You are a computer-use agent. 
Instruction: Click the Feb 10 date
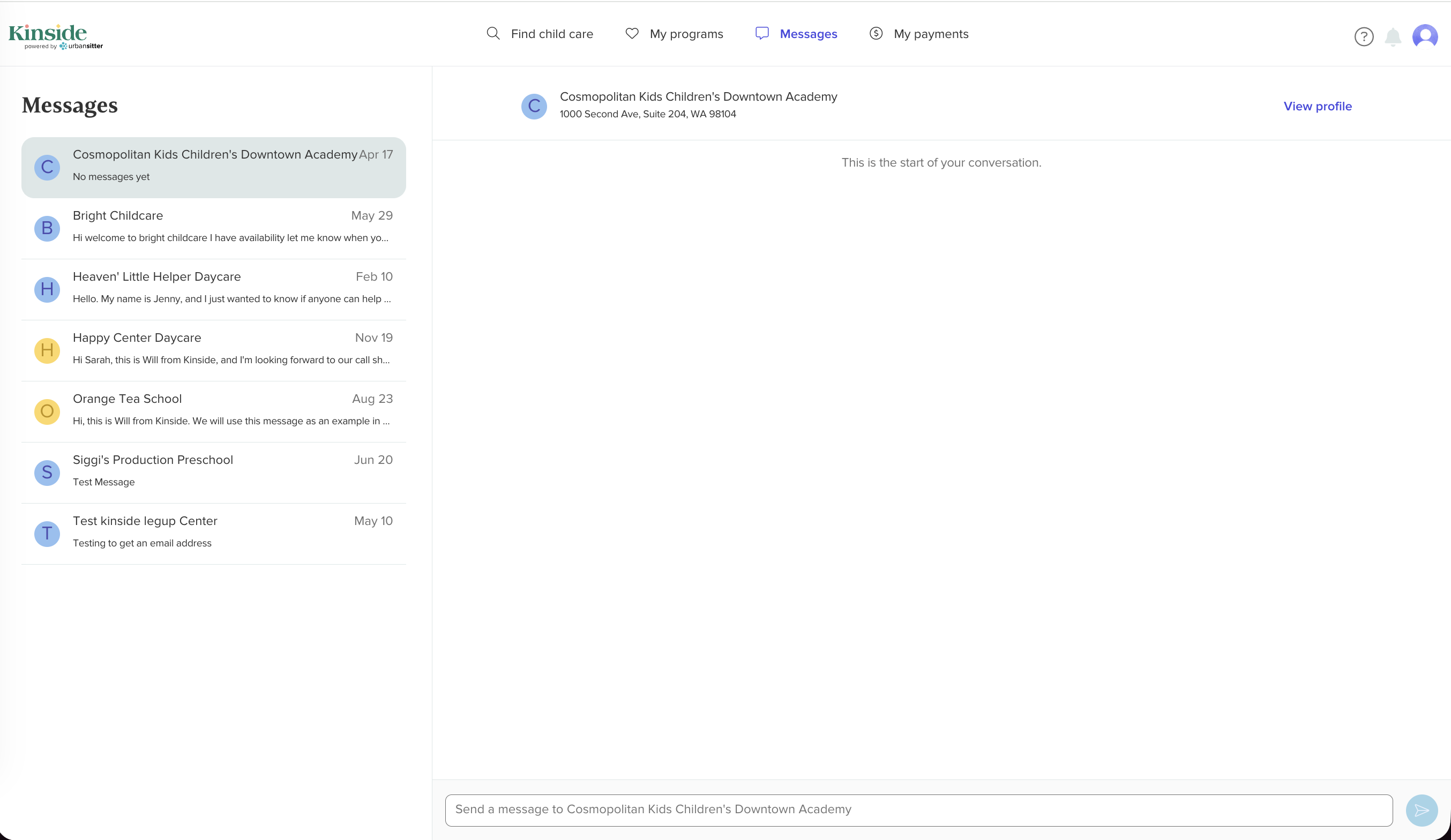click(374, 276)
